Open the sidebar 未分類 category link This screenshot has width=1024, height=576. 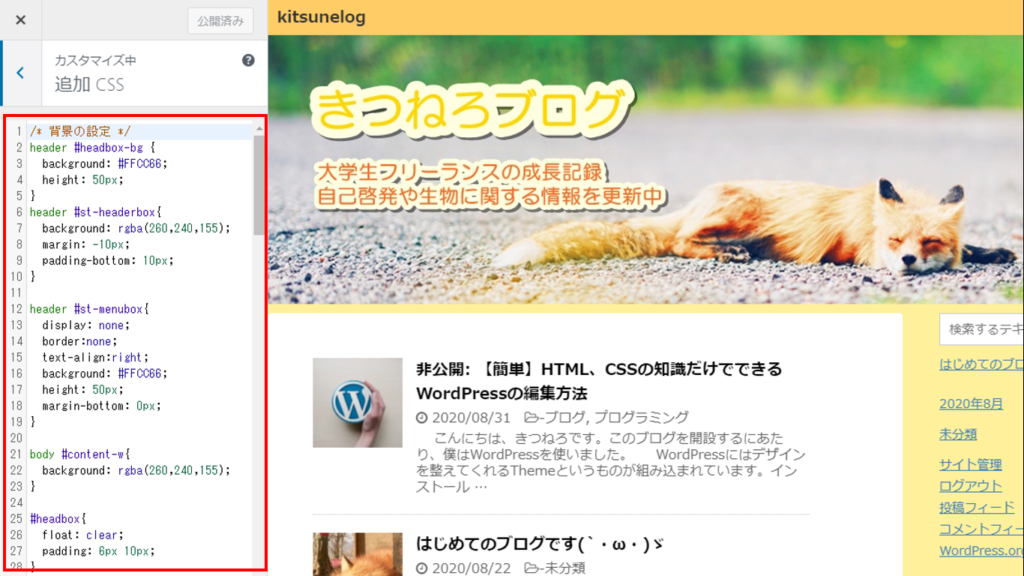click(958, 434)
